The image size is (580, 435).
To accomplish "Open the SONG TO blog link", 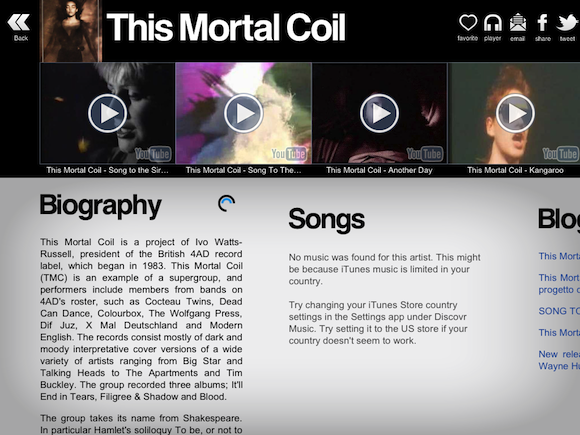I will pos(559,311).
